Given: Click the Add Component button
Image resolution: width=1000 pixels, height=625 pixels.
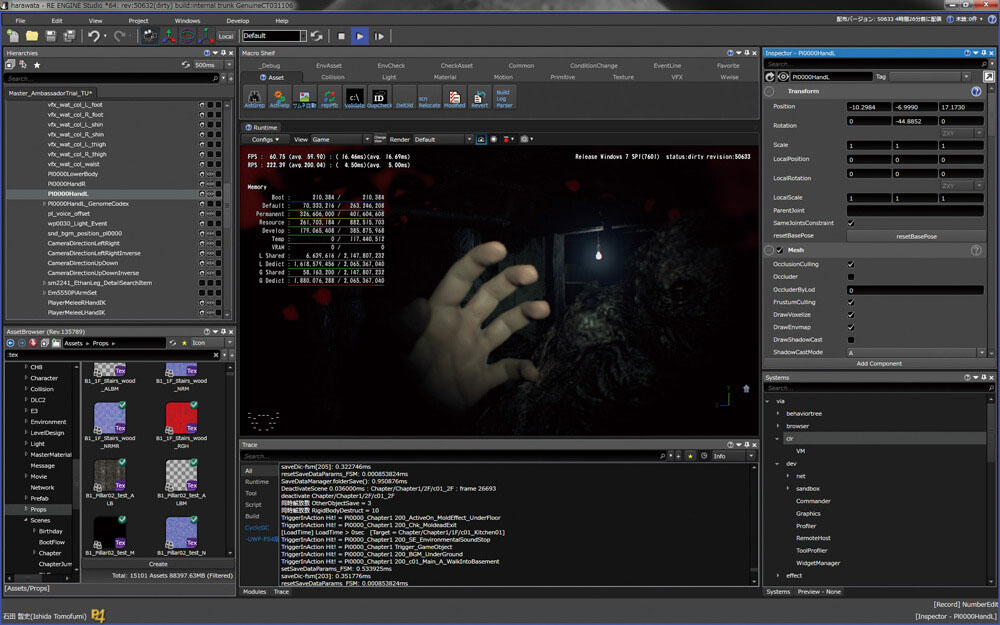Looking at the screenshot, I should tap(878, 364).
